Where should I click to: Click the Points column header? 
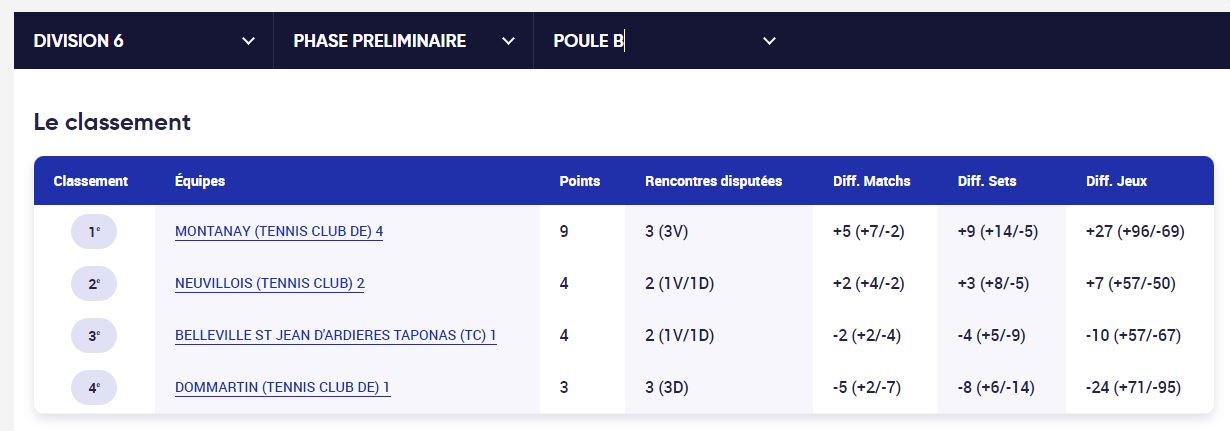(x=580, y=181)
